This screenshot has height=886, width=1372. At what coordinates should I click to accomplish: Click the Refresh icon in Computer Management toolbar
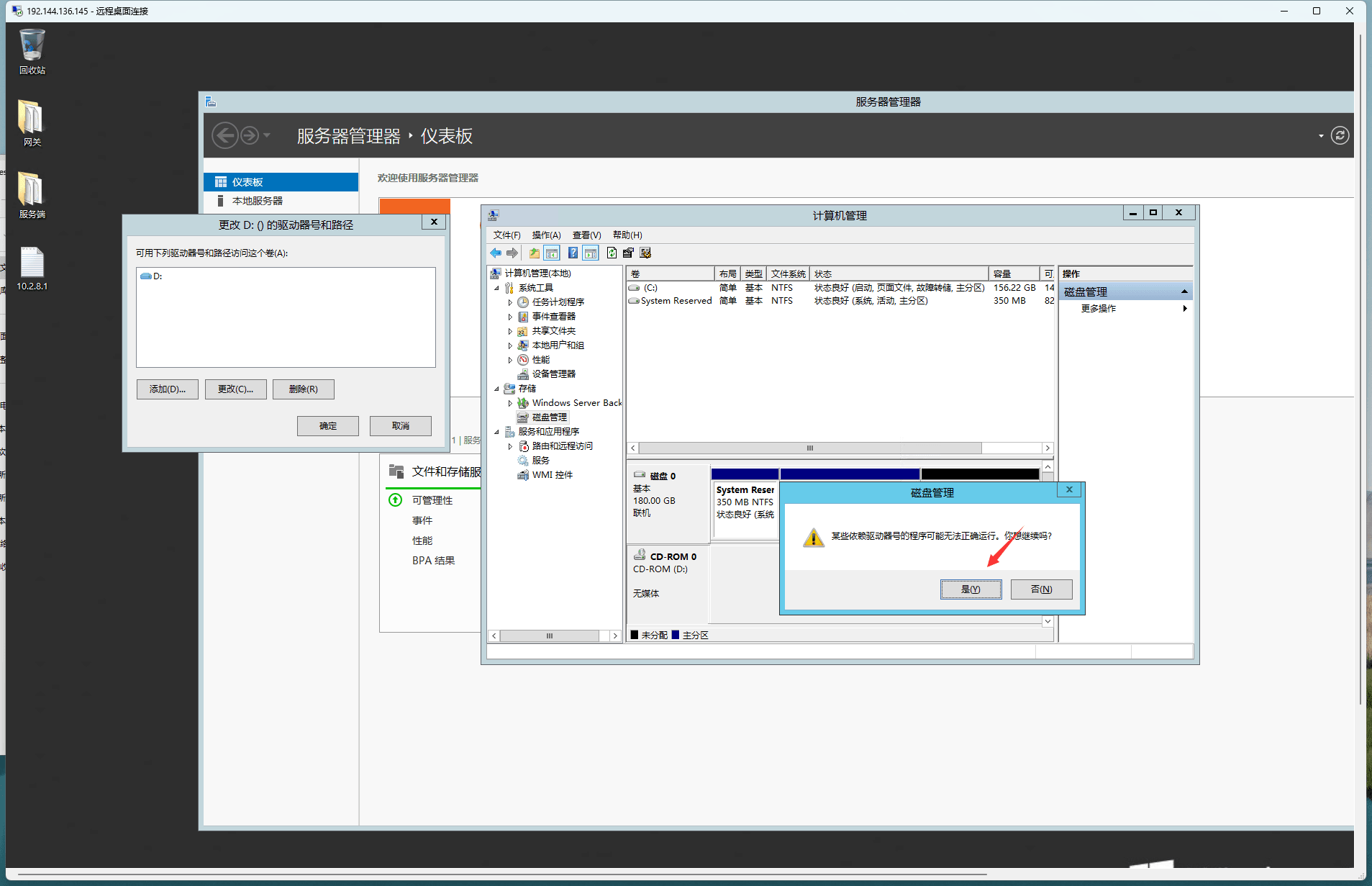pyautogui.click(x=611, y=253)
